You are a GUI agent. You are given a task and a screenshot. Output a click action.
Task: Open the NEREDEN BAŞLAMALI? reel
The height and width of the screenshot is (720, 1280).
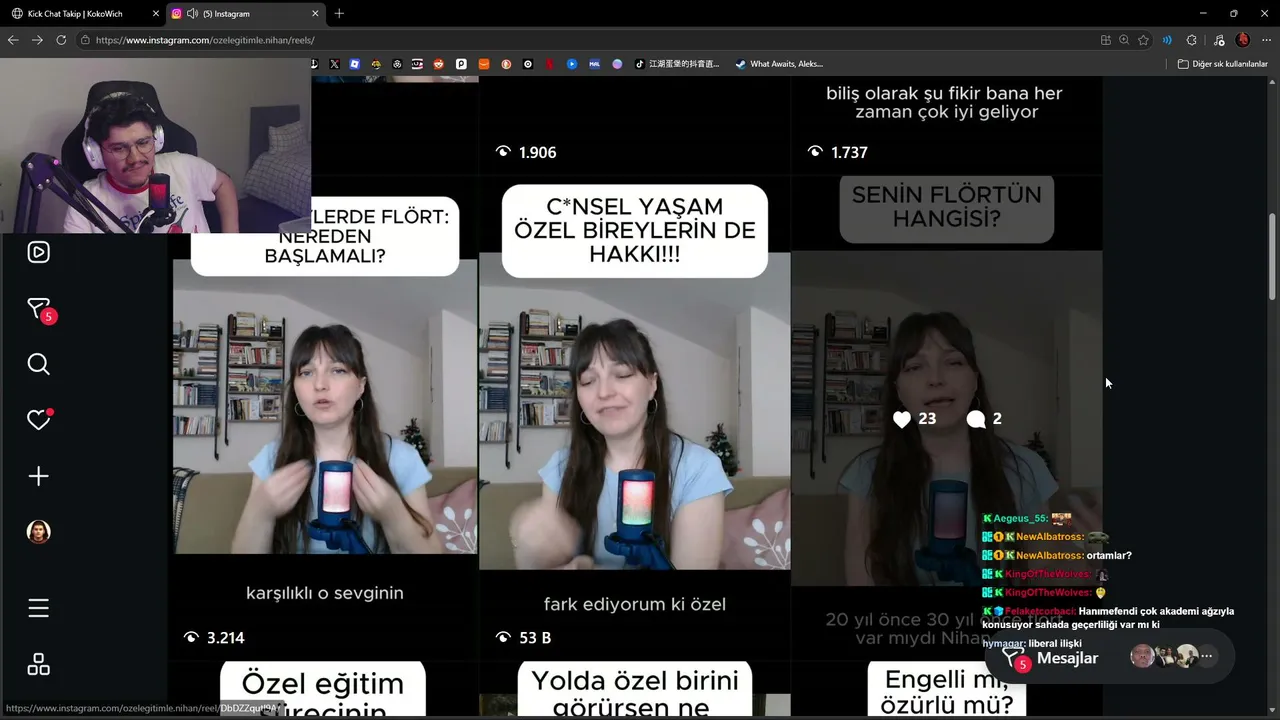(x=325, y=417)
